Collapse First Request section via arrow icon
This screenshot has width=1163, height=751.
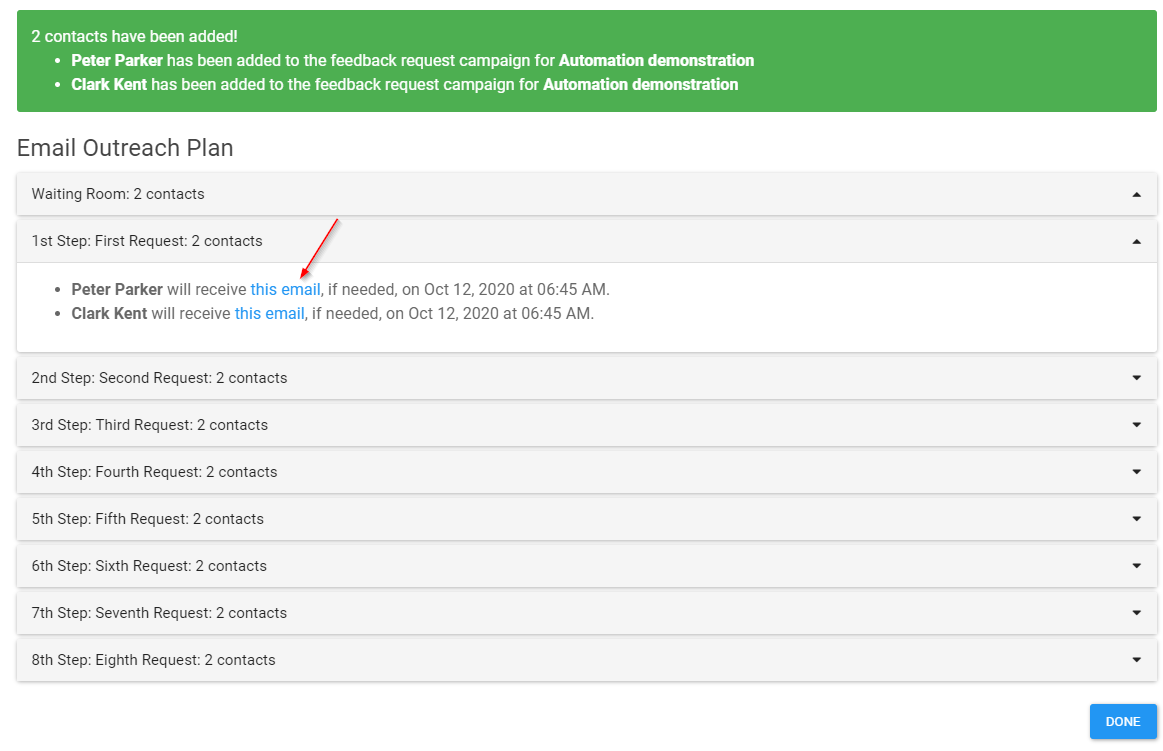(x=1136, y=242)
